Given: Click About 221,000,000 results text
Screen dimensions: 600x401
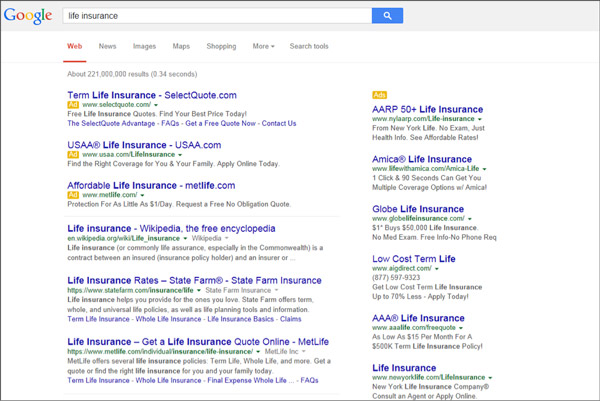Looking at the screenshot, I should [x=132, y=74].
